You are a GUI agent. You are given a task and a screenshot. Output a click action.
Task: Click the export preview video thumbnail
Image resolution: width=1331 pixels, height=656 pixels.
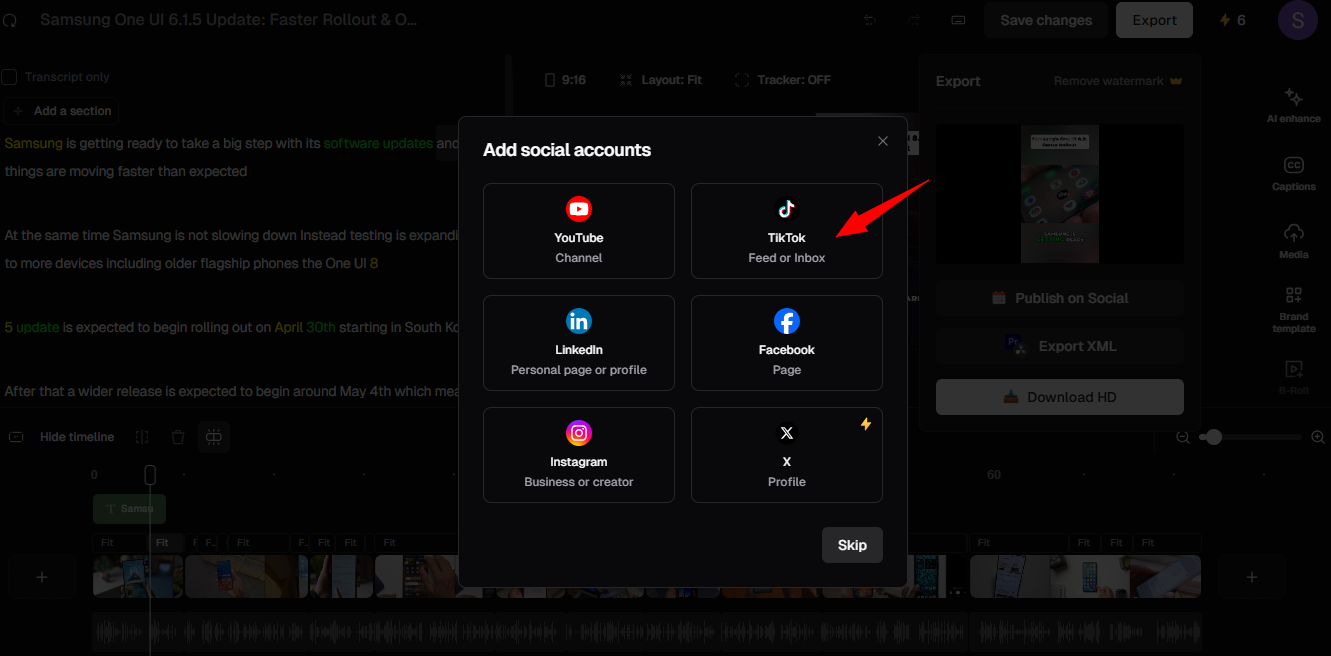[x=1060, y=193]
